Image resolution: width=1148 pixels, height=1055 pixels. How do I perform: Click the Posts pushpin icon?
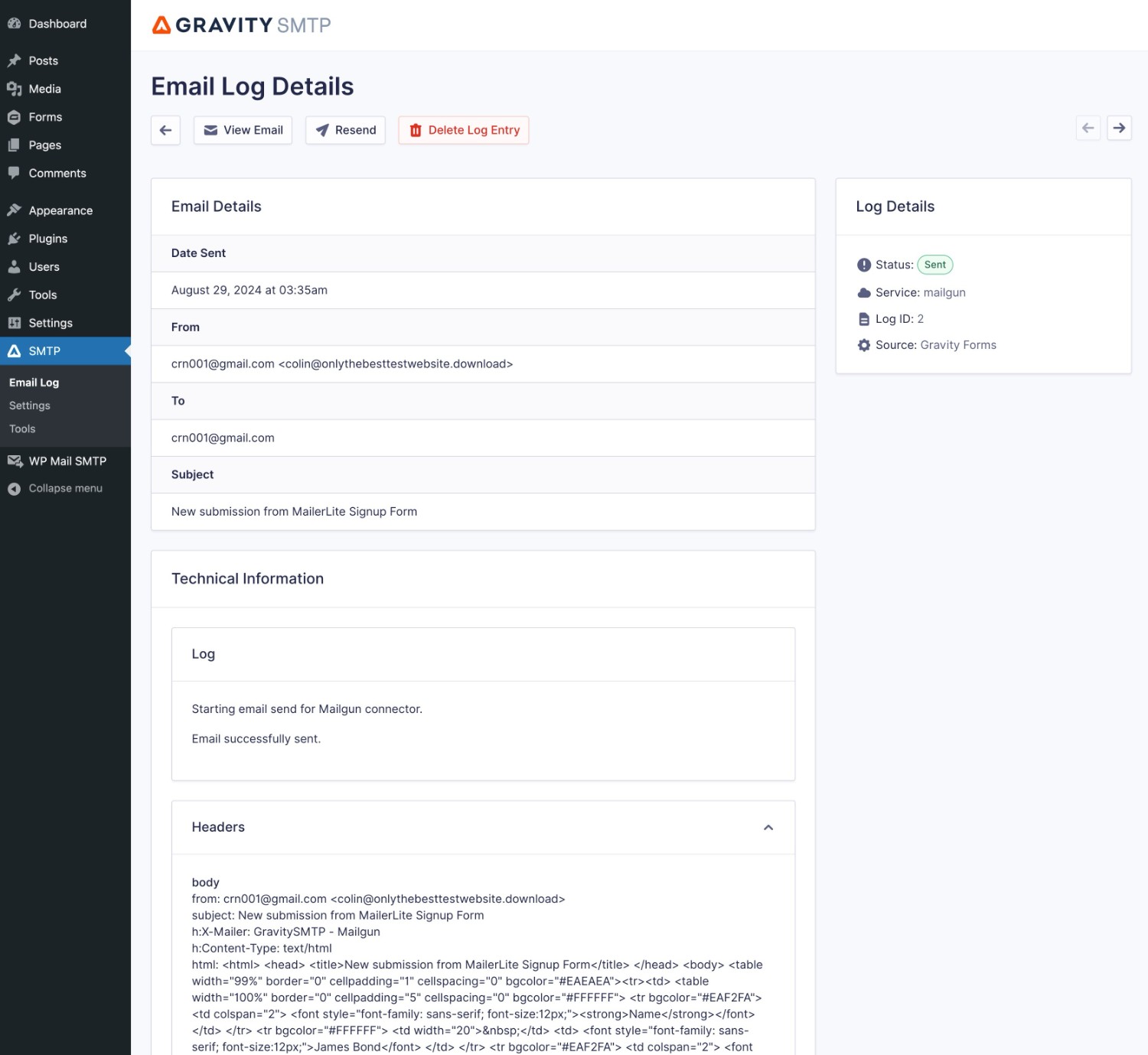(x=14, y=60)
